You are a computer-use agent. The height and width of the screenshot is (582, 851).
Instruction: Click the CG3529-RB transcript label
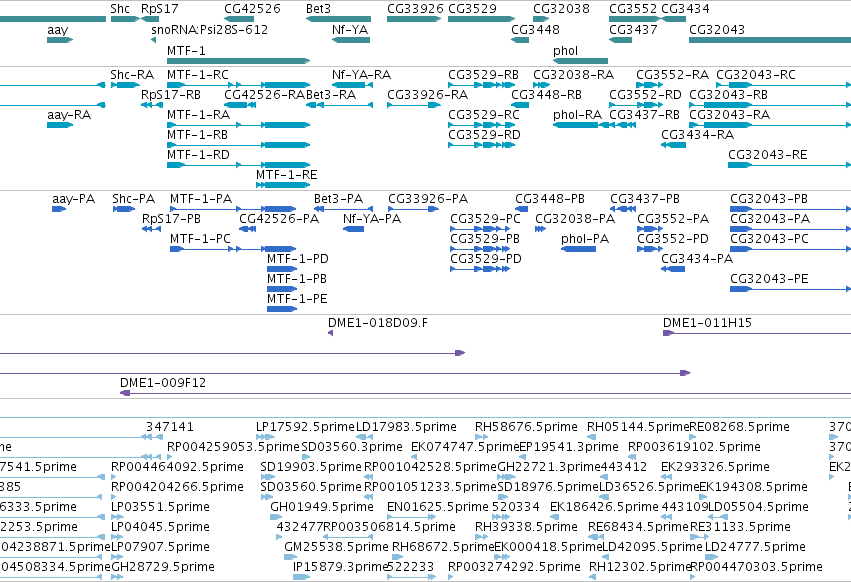pos(483,74)
